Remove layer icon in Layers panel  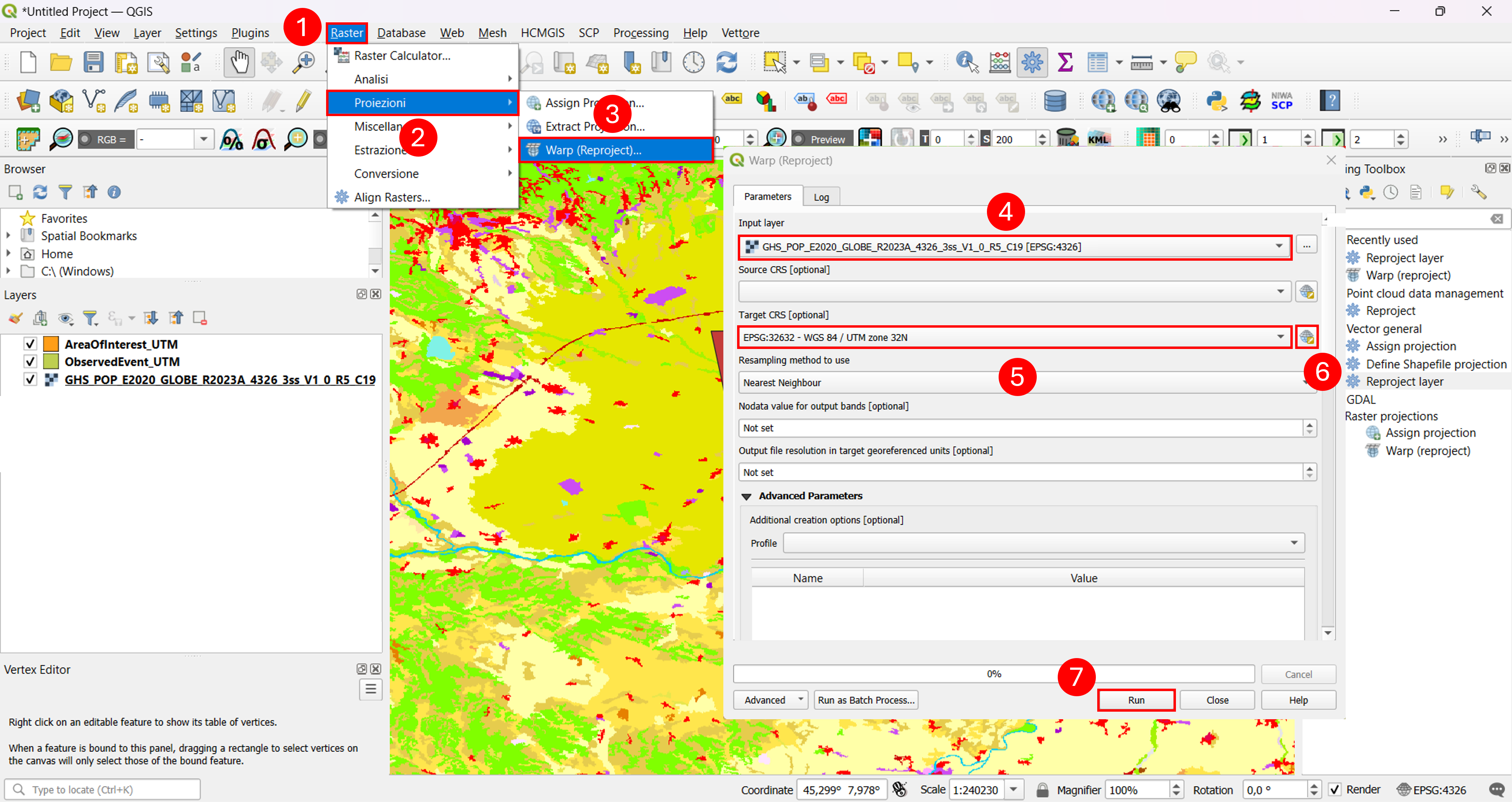200,318
